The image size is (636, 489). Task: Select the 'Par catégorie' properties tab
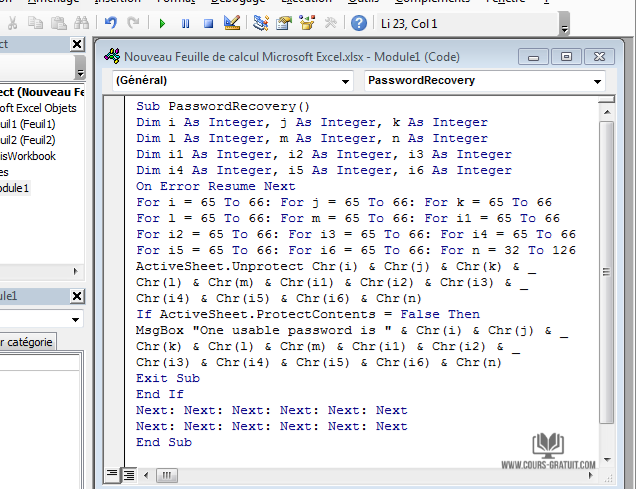click(x=27, y=342)
